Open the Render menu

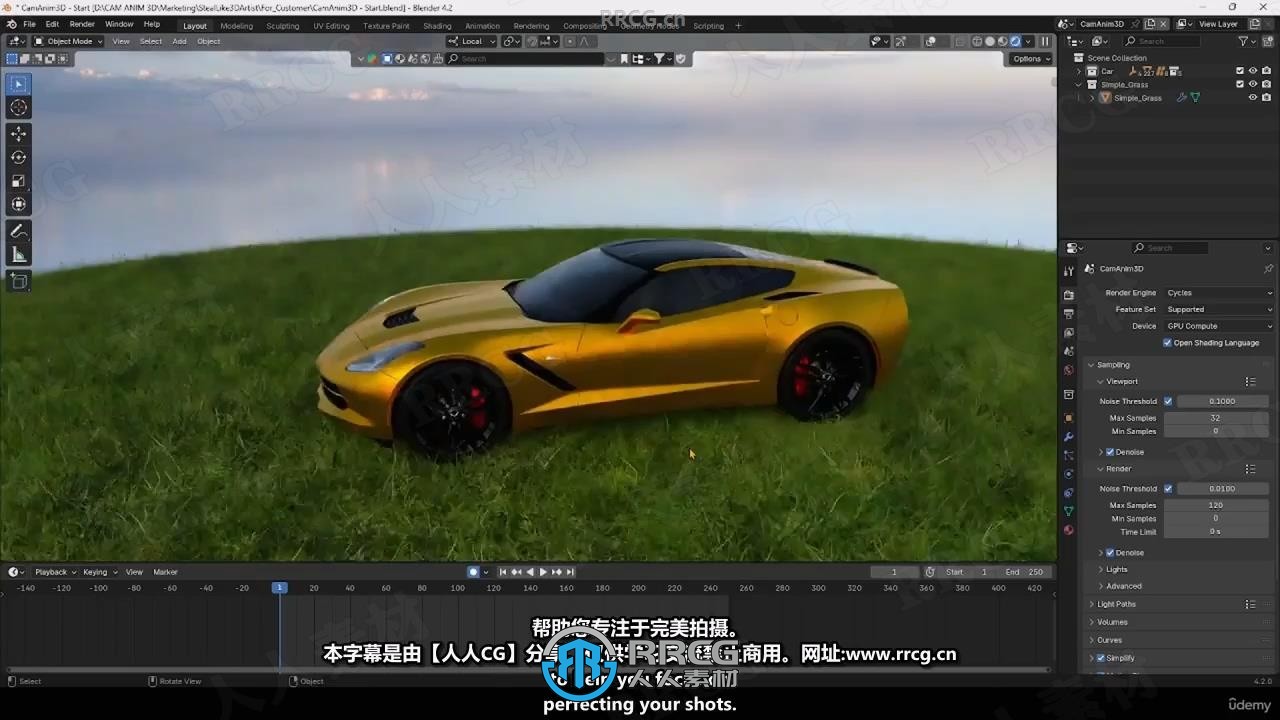click(x=82, y=24)
